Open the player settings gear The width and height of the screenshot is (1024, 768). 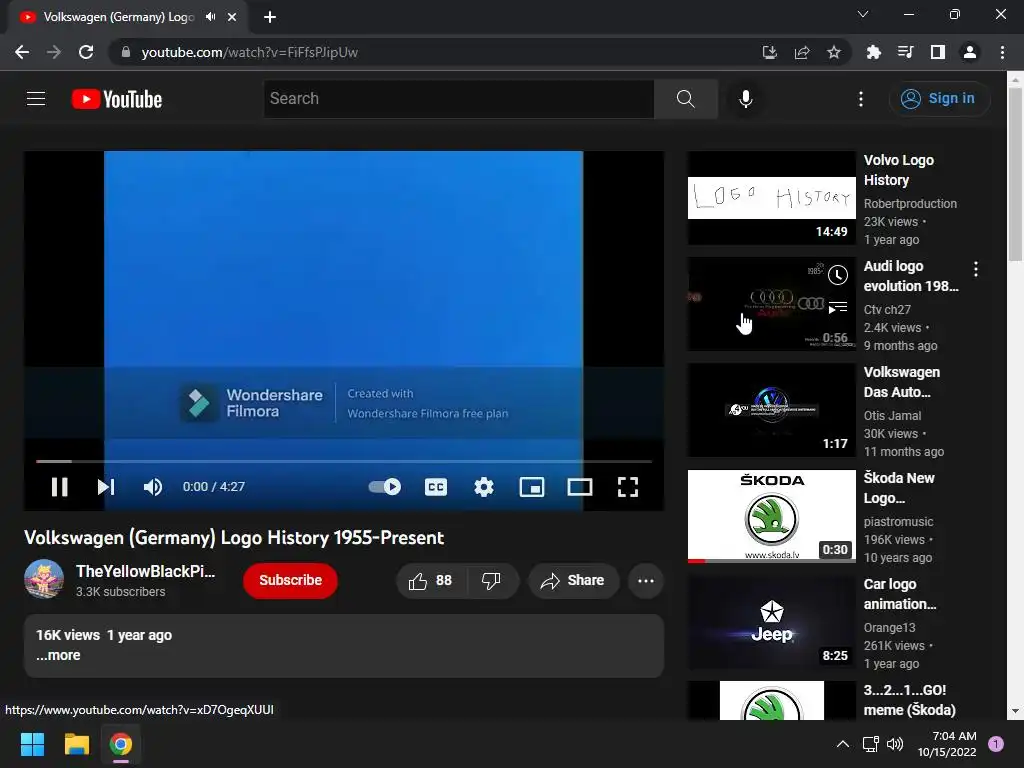pyautogui.click(x=484, y=487)
